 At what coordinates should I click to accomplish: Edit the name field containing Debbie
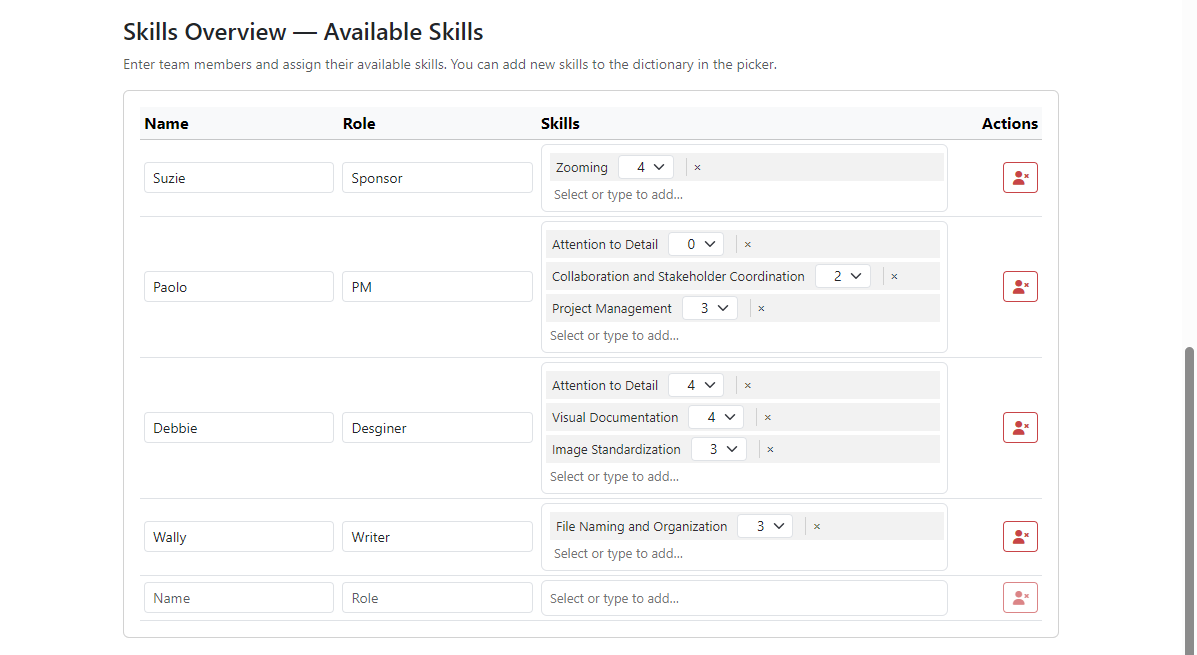click(239, 428)
